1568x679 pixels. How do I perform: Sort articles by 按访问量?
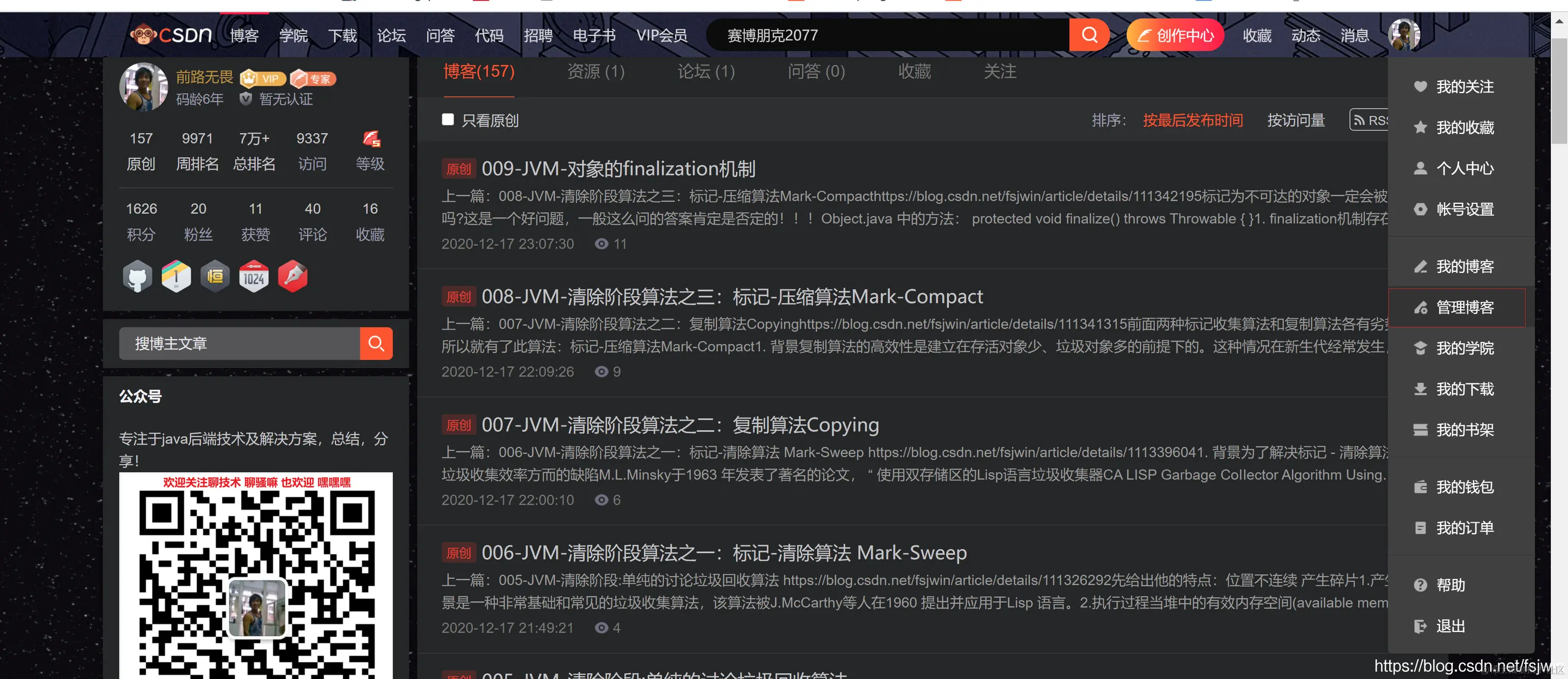(x=1295, y=120)
